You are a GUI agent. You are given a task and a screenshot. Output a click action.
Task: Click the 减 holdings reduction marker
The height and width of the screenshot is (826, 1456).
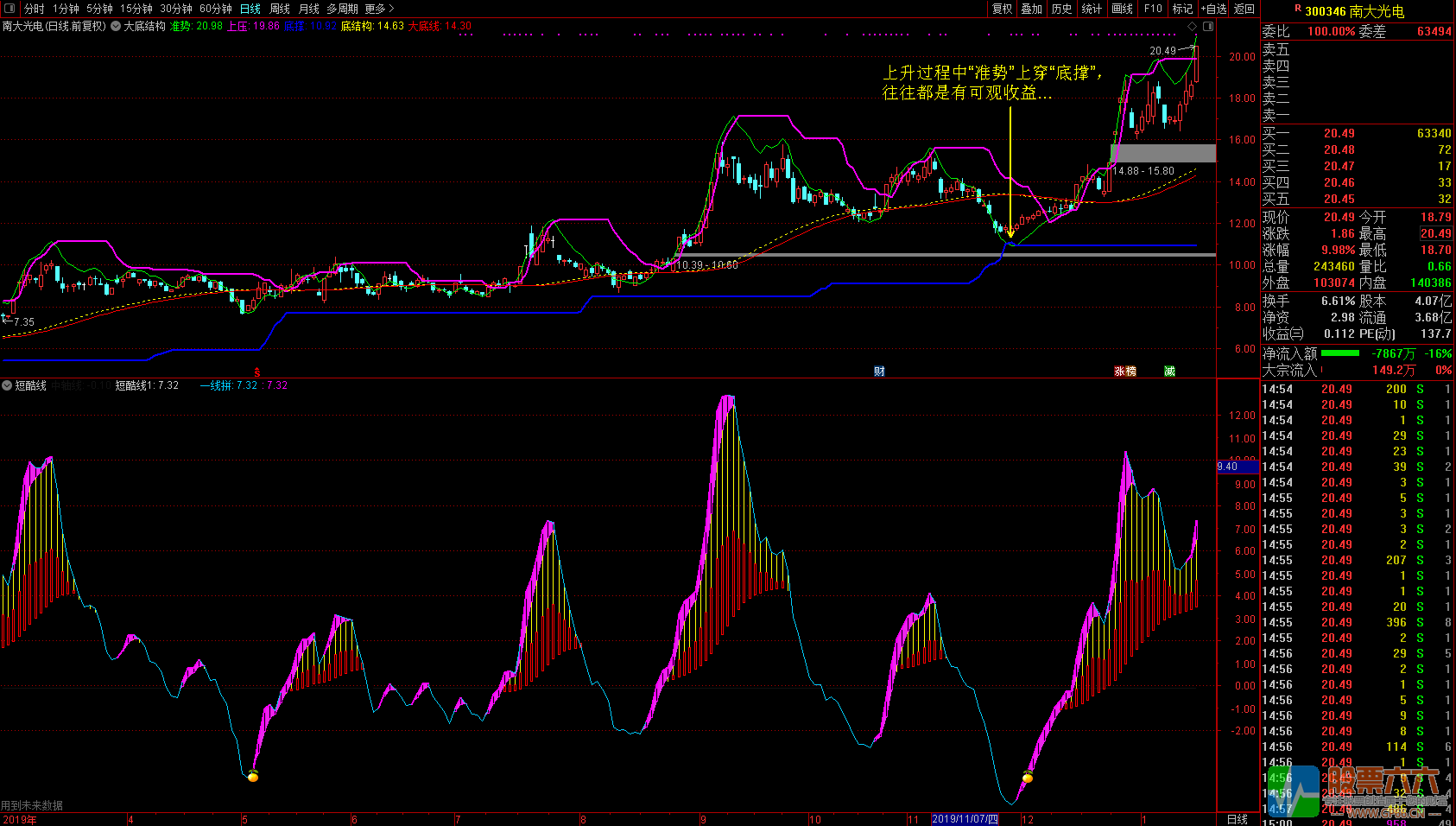(x=1169, y=372)
